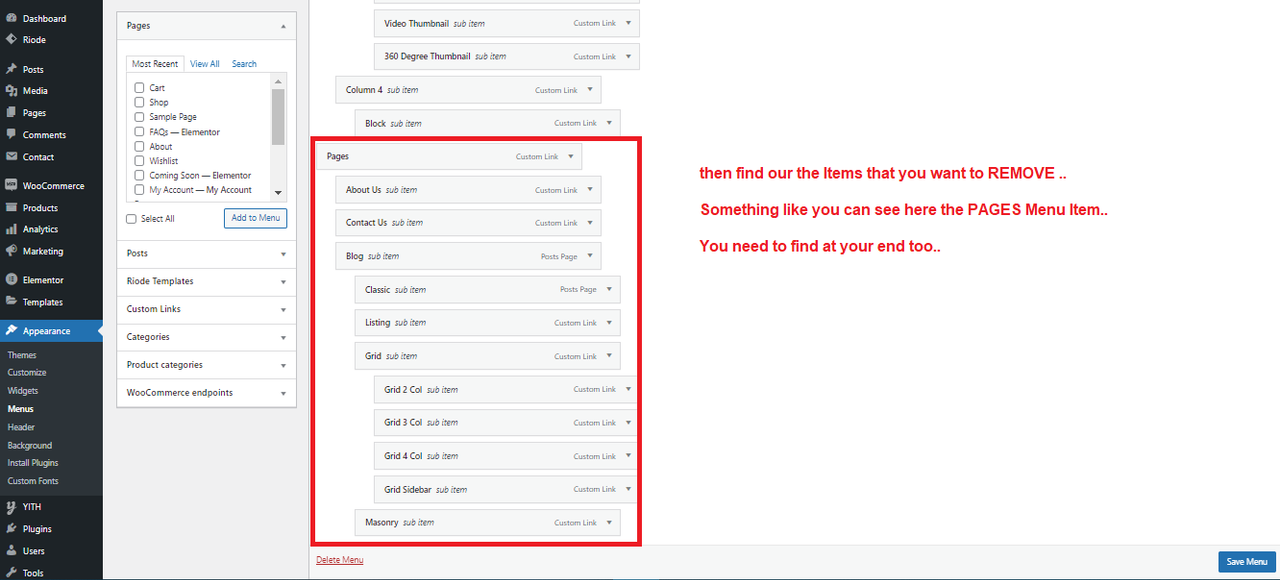Expand the Contact Us menu item arrow
The width and height of the screenshot is (1280, 580).
pyautogui.click(x=590, y=223)
